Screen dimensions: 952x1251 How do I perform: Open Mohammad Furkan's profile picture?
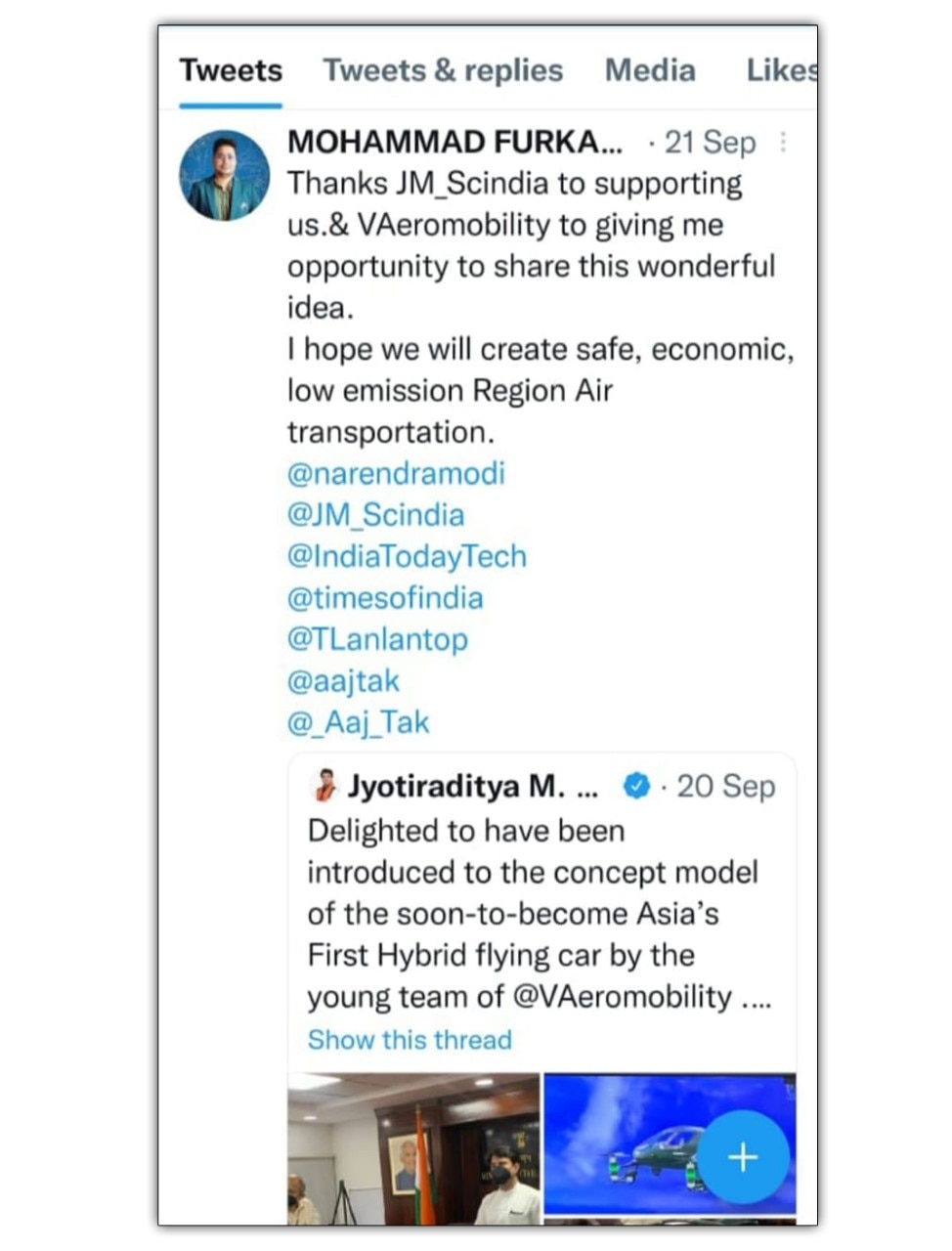click(x=224, y=176)
